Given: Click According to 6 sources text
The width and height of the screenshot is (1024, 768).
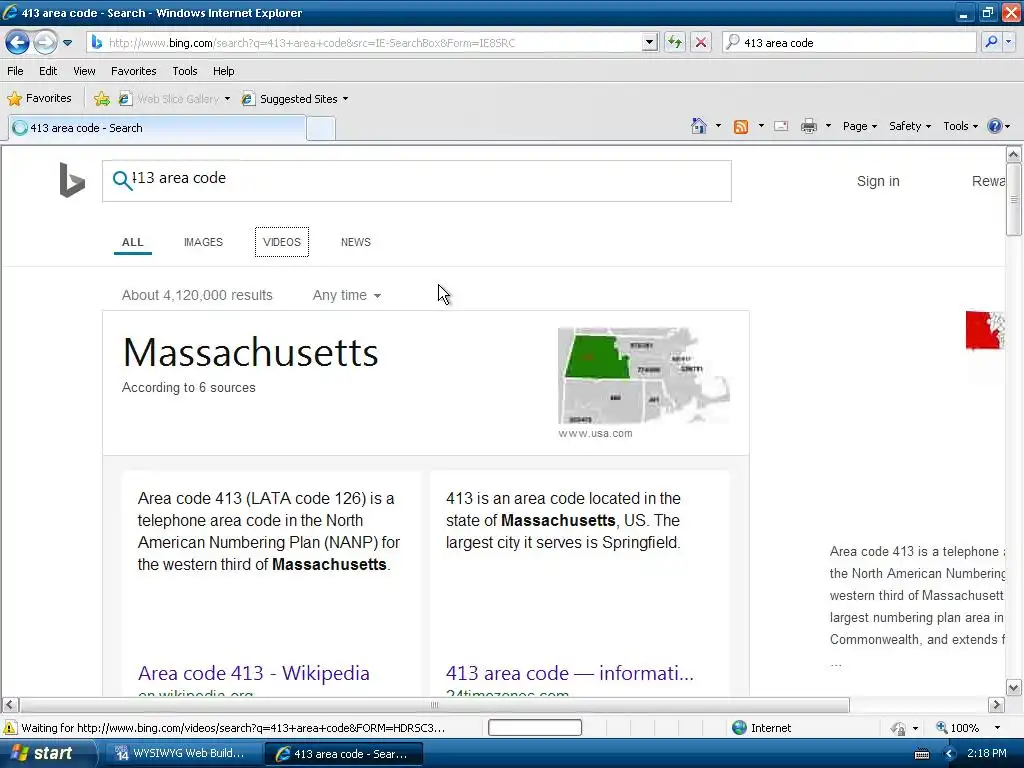Looking at the screenshot, I should click(x=189, y=387).
